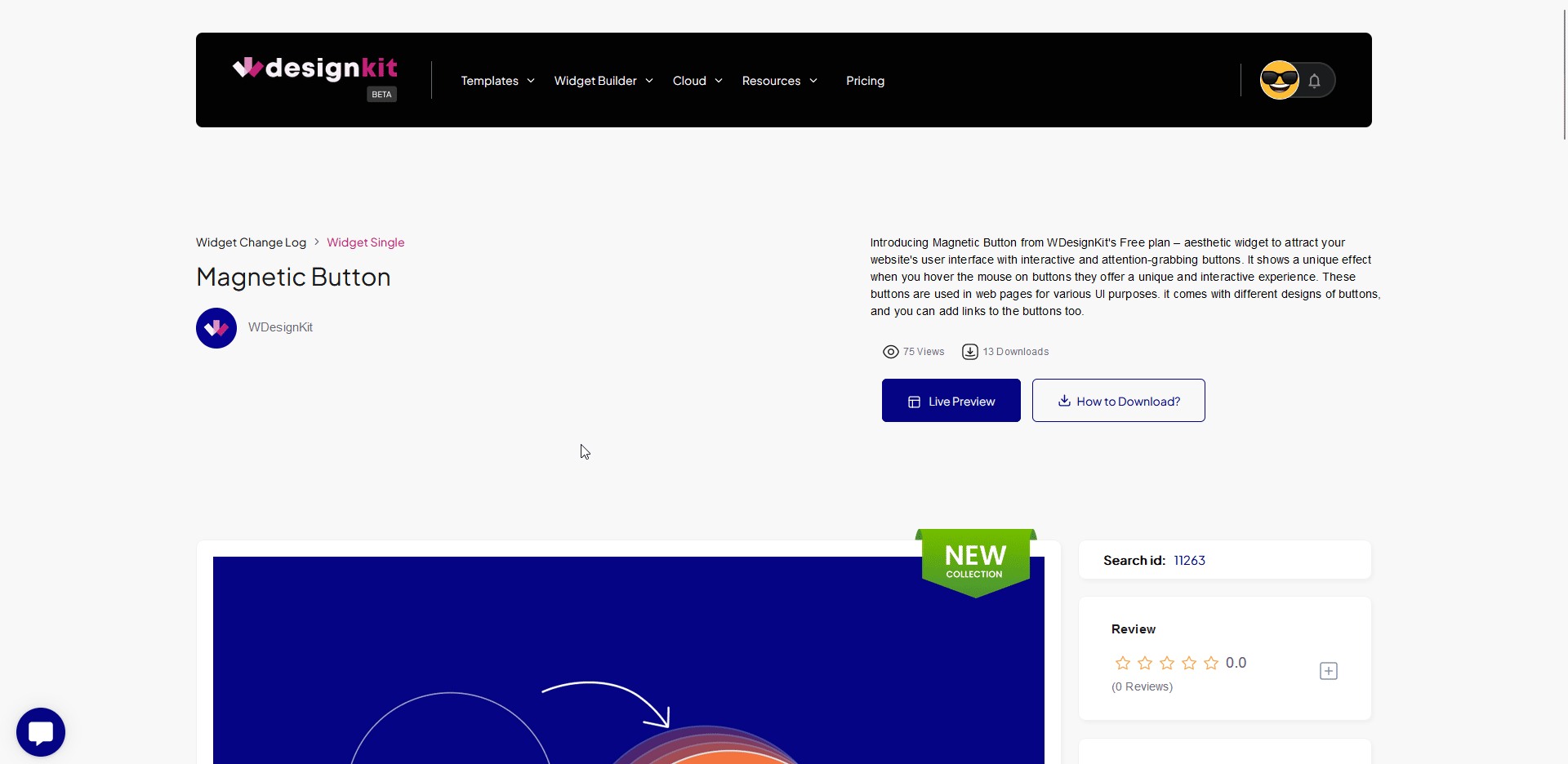Viewport: 1568px width, 764px height.
Task: Go to the Pricing page
Action: [x=865, y=81]
